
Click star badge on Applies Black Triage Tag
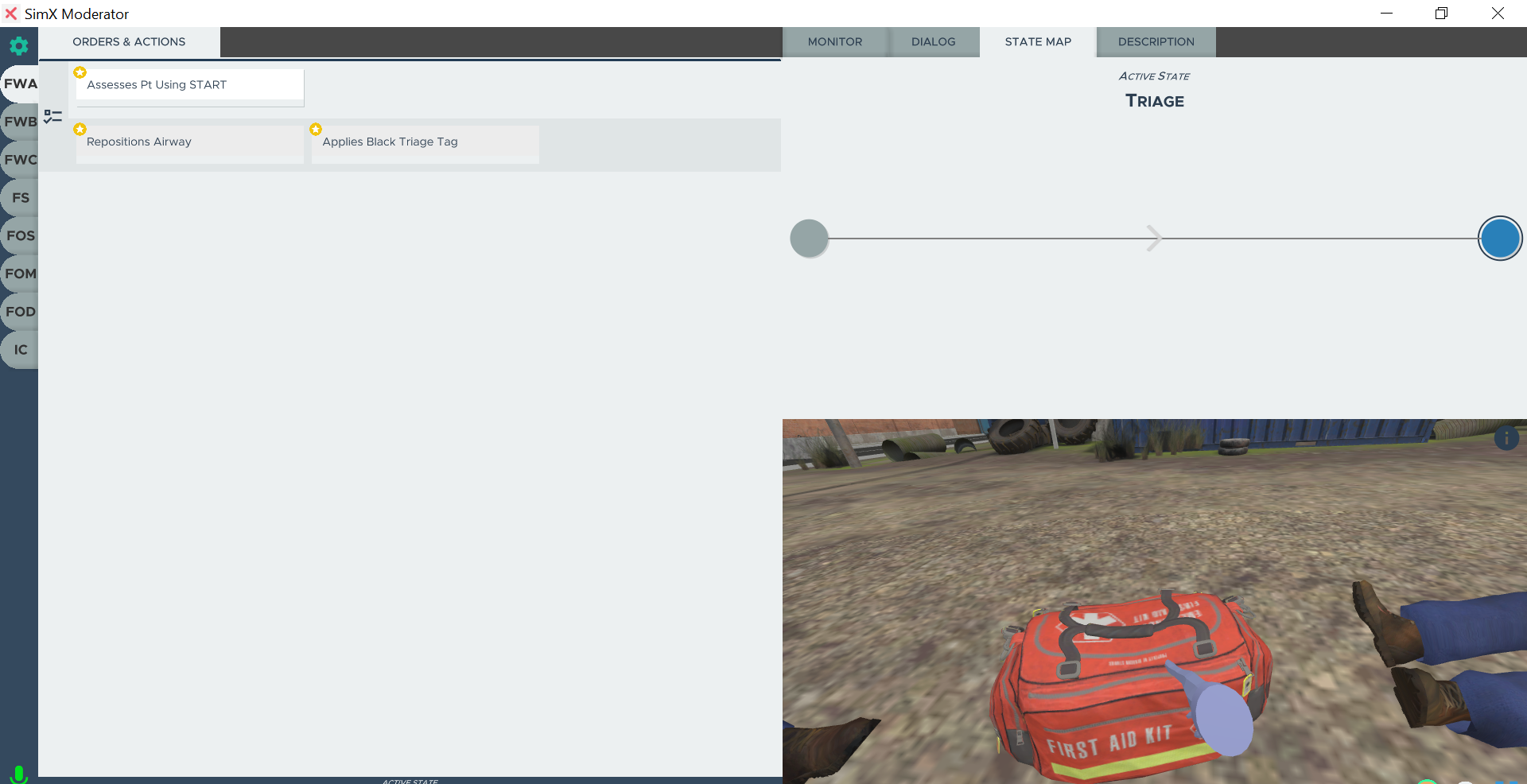[316, 129]
